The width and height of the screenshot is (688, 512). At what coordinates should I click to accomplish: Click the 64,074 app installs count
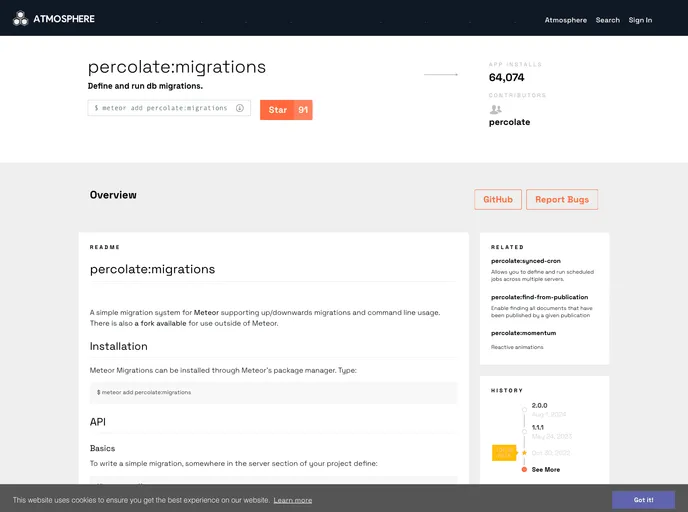506,78
